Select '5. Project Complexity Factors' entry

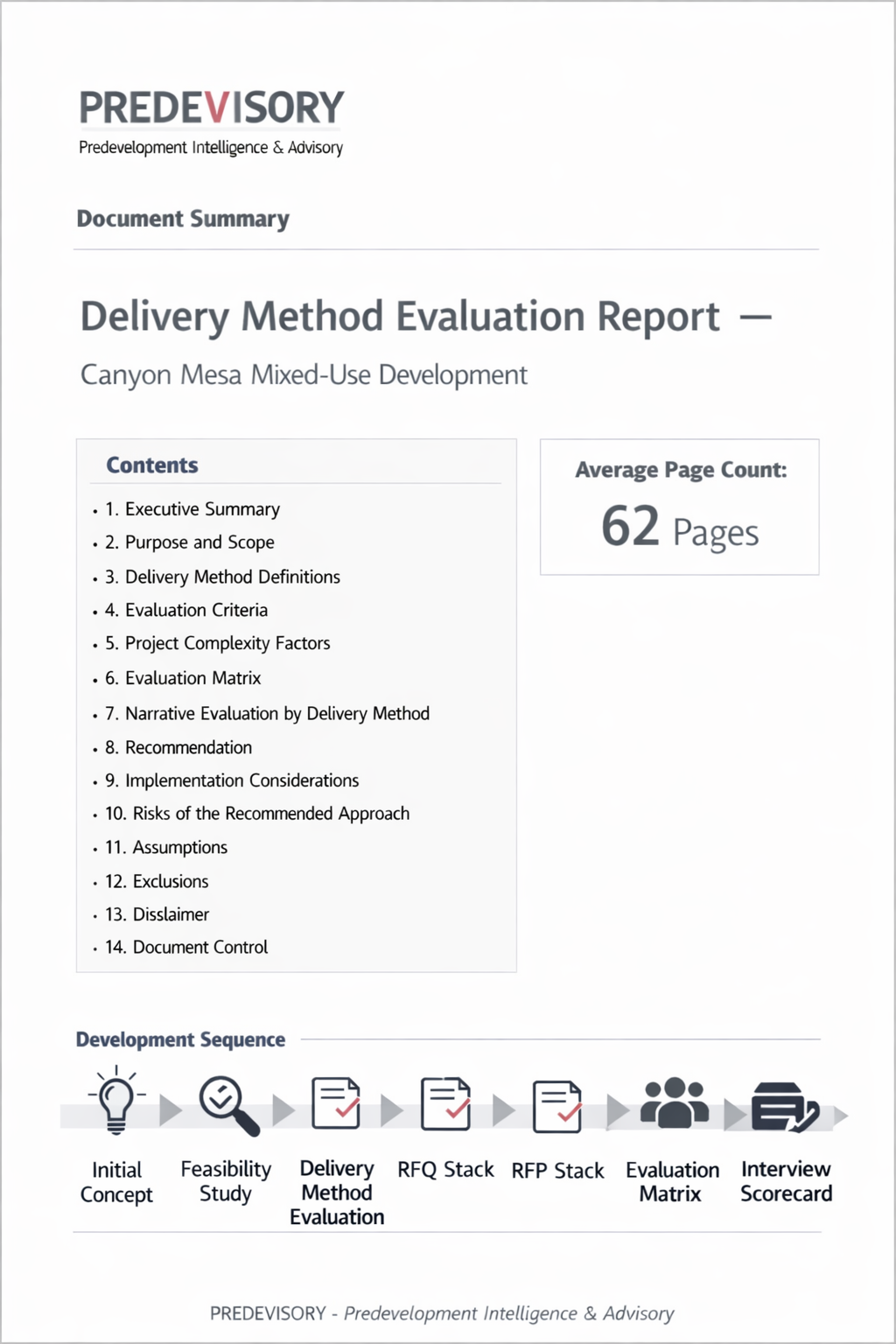218,643
